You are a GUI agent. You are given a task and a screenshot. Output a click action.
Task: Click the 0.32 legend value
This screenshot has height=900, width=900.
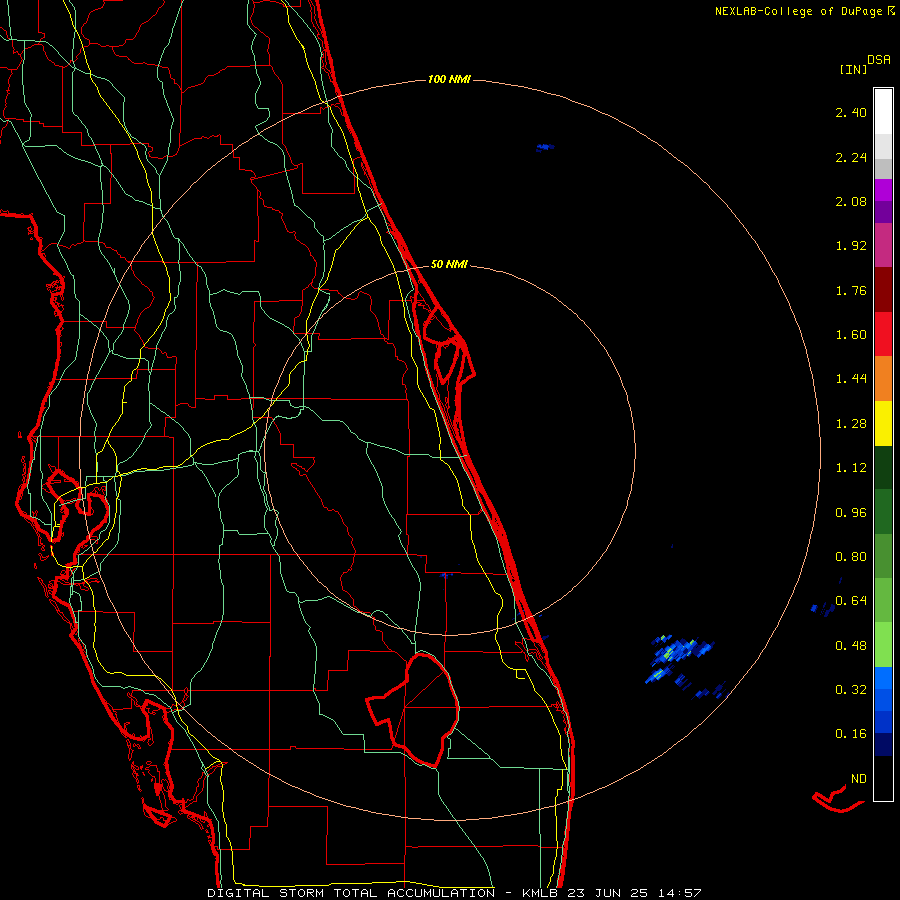pos(851,690)
